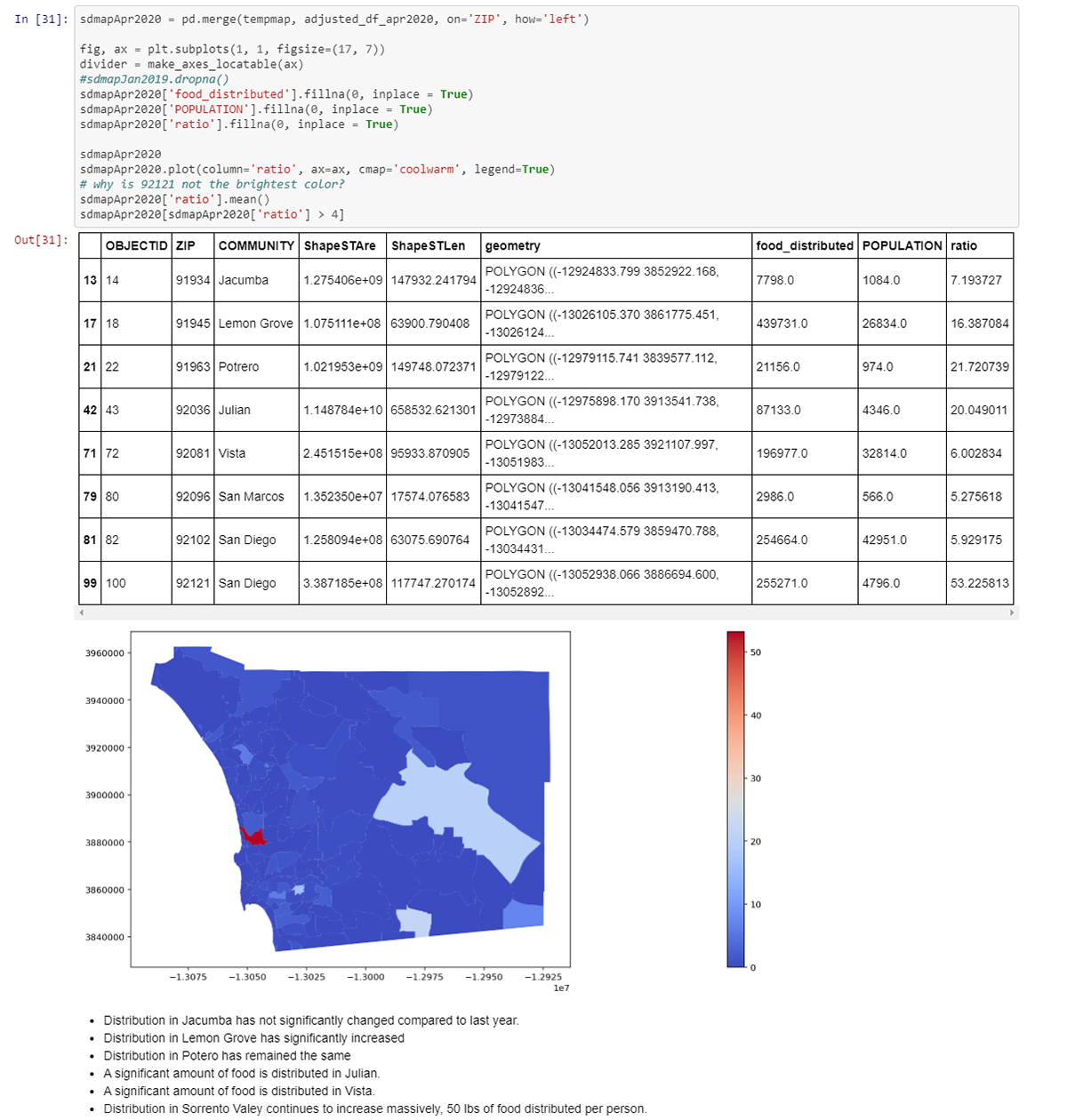1067x1120 pixels.
Task: Place cursor on the pd.merge code line
Action: coord(334,19)
